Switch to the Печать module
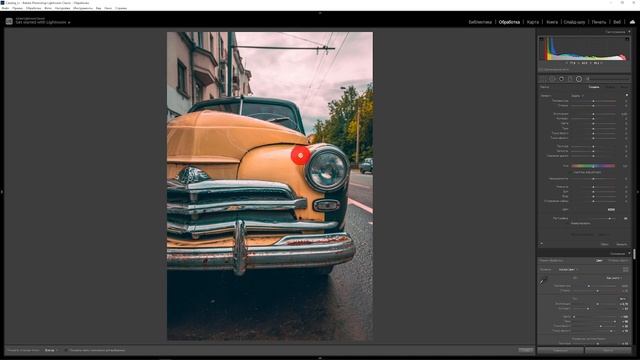Viewport: 640px width, 360px height. [x=599, y=22]
